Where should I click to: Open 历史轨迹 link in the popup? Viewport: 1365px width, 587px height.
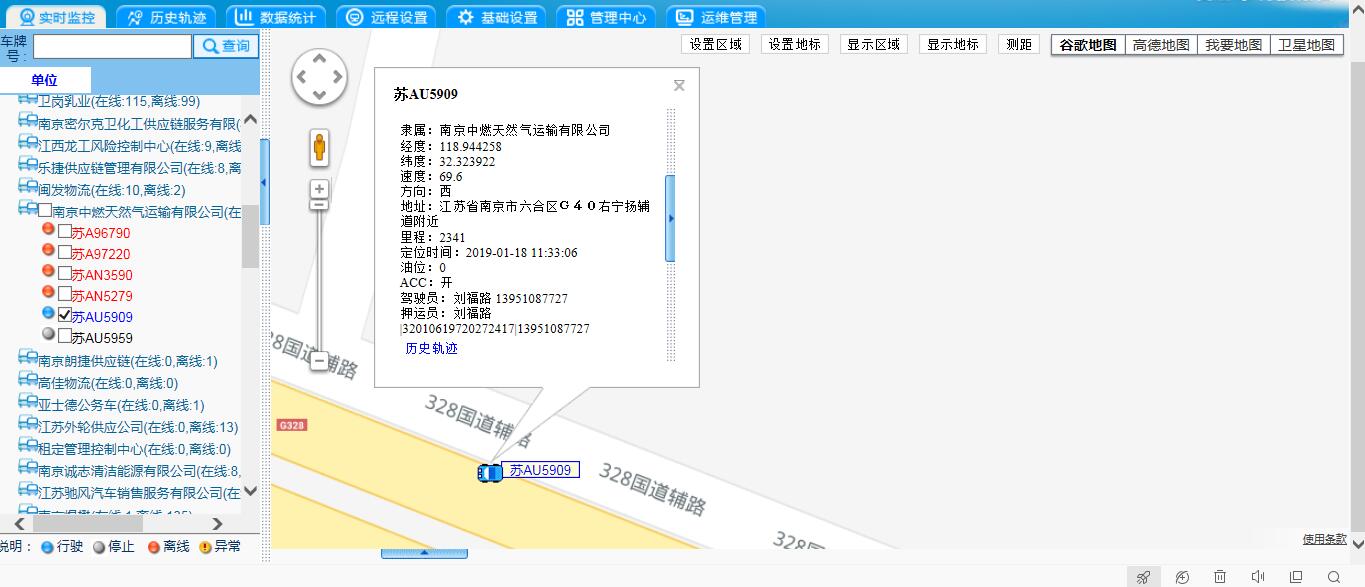pyautogui.click(x=431, y=349)
